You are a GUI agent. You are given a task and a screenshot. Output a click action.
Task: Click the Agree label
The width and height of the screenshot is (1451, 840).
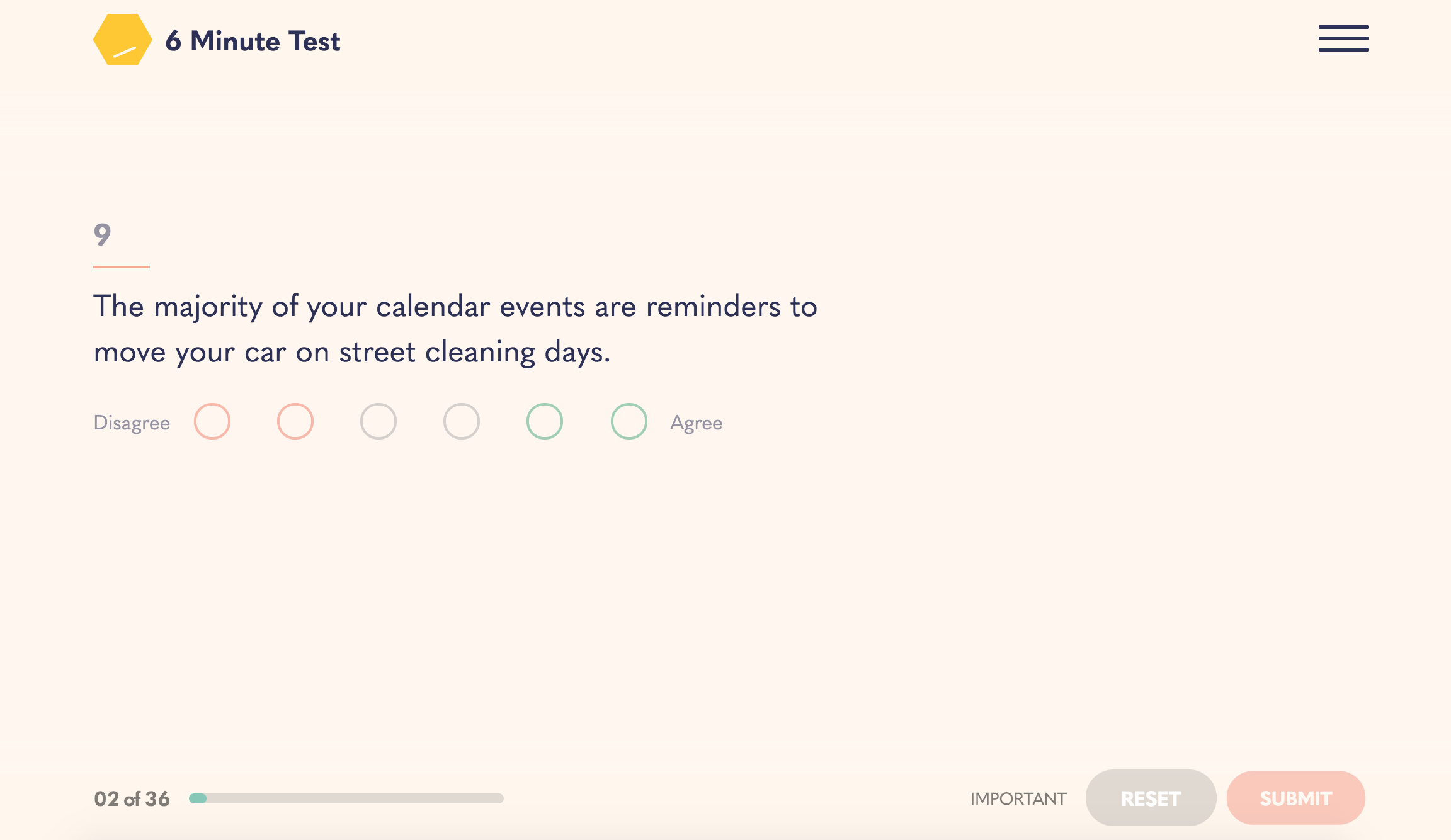696,423
